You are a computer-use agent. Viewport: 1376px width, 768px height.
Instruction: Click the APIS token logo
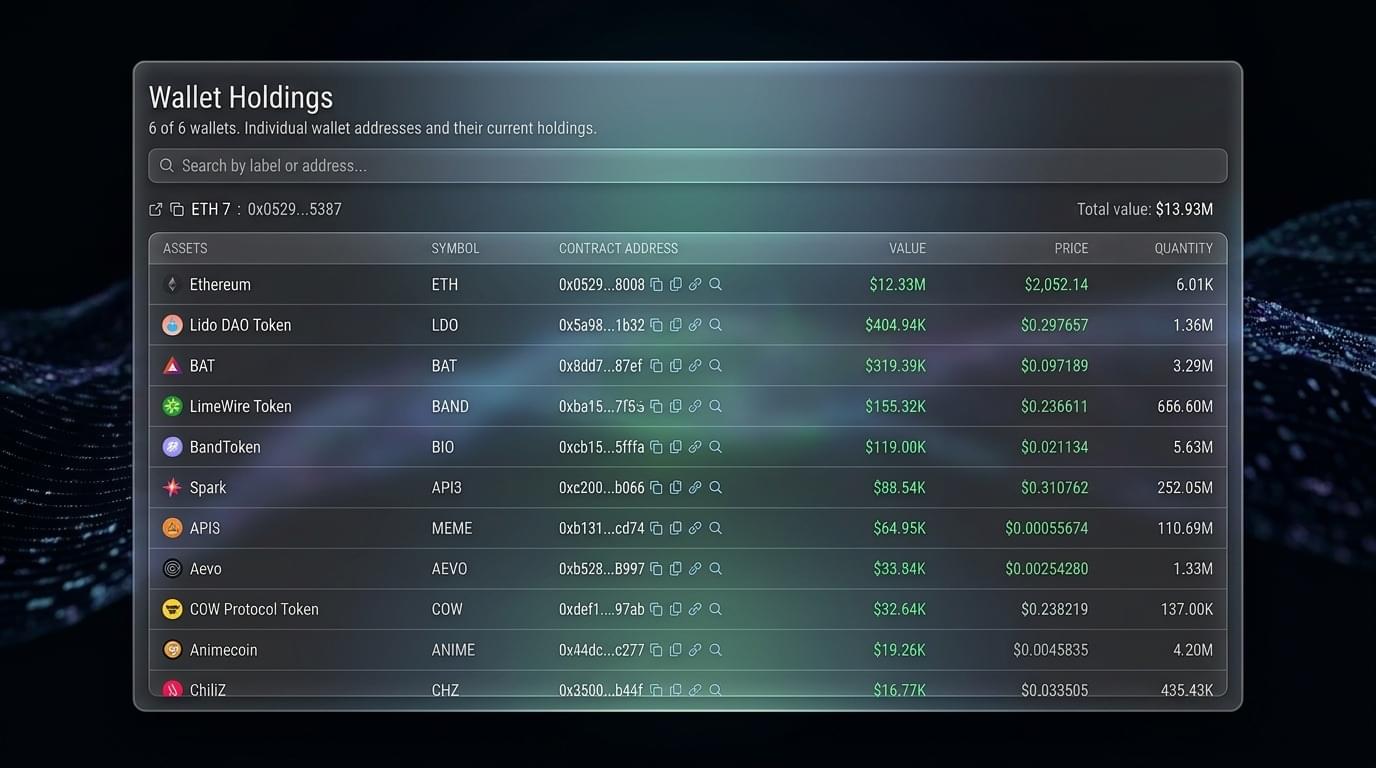(x=172, y=528)
